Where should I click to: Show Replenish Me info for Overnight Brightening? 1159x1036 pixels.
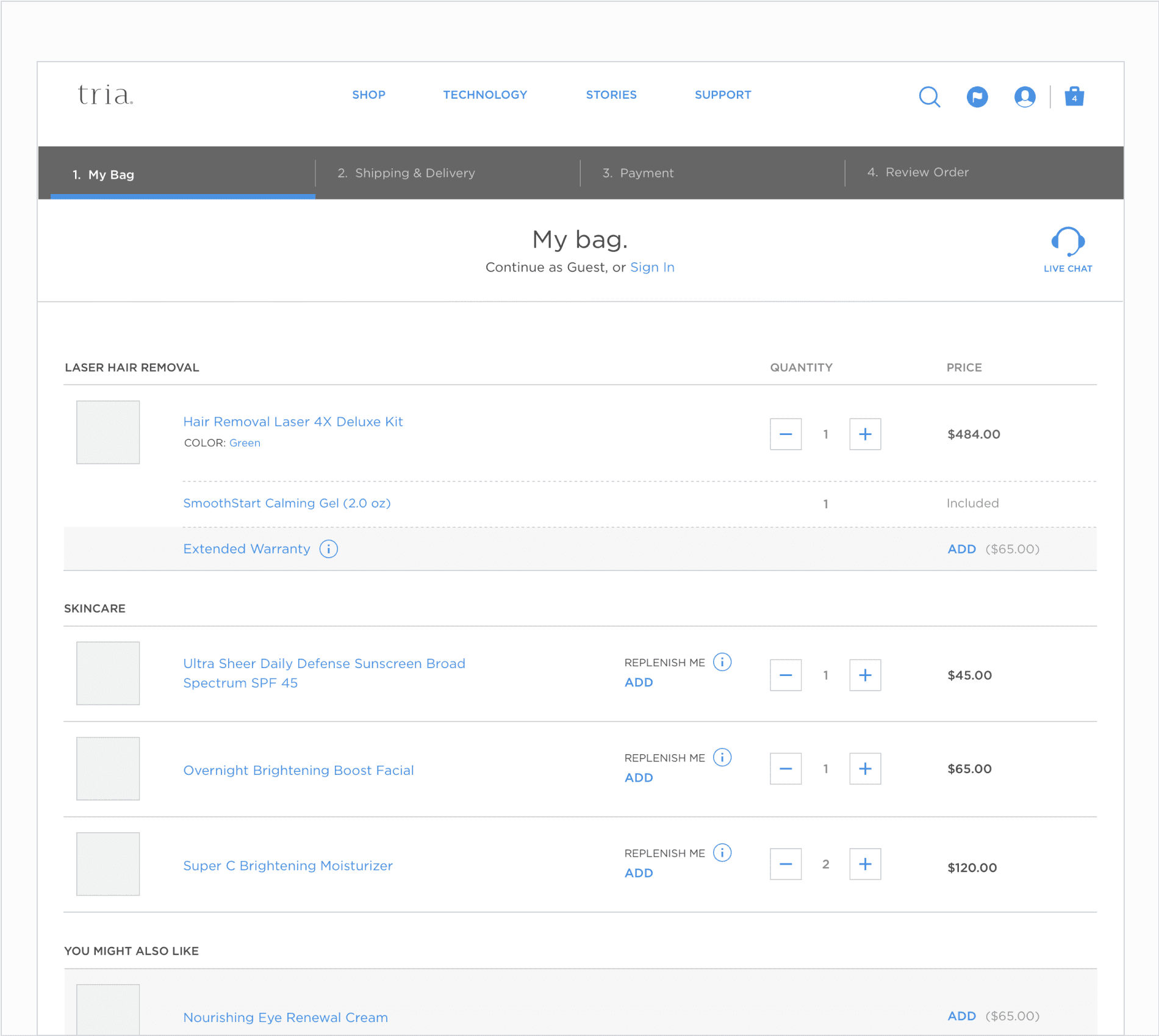click(x=722, y=757)
